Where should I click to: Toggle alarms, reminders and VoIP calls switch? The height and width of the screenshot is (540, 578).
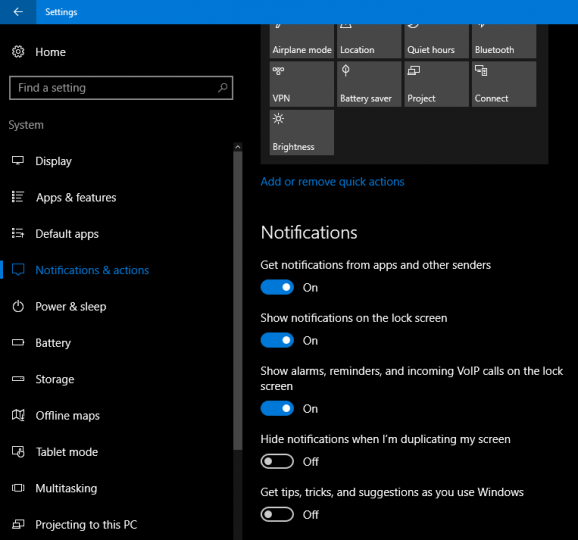point(277,408)
